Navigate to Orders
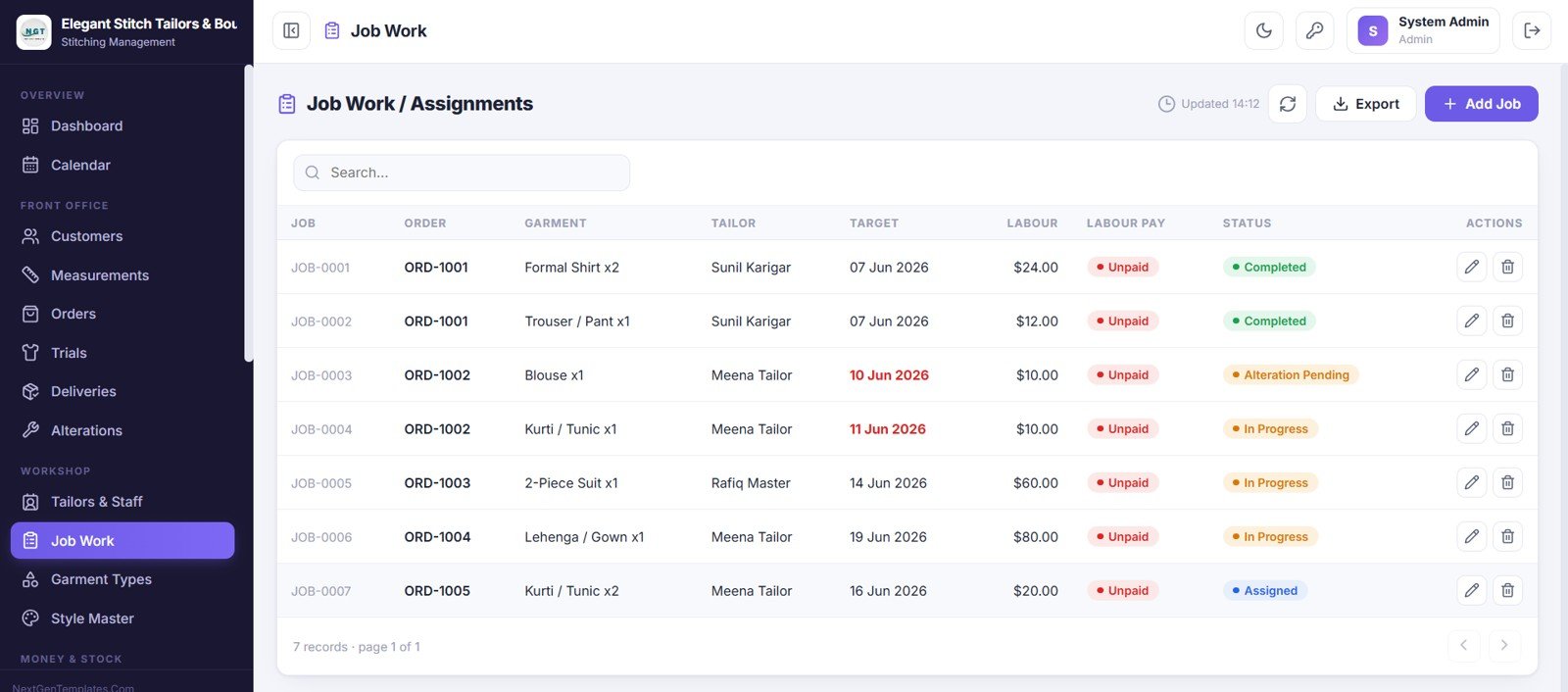This screenshot has width=1568, height=692. coord(122,314)
